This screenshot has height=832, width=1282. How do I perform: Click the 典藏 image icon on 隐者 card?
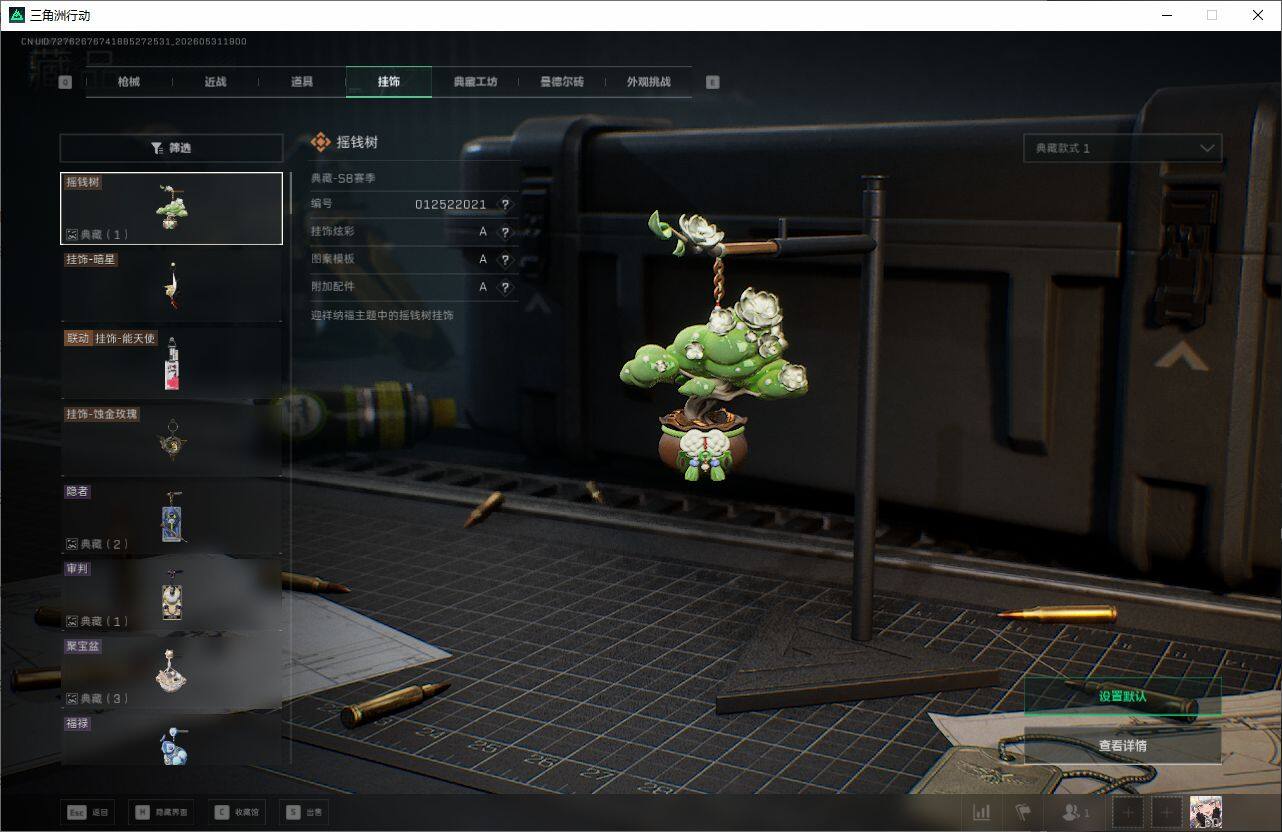[x=72, y=544]
